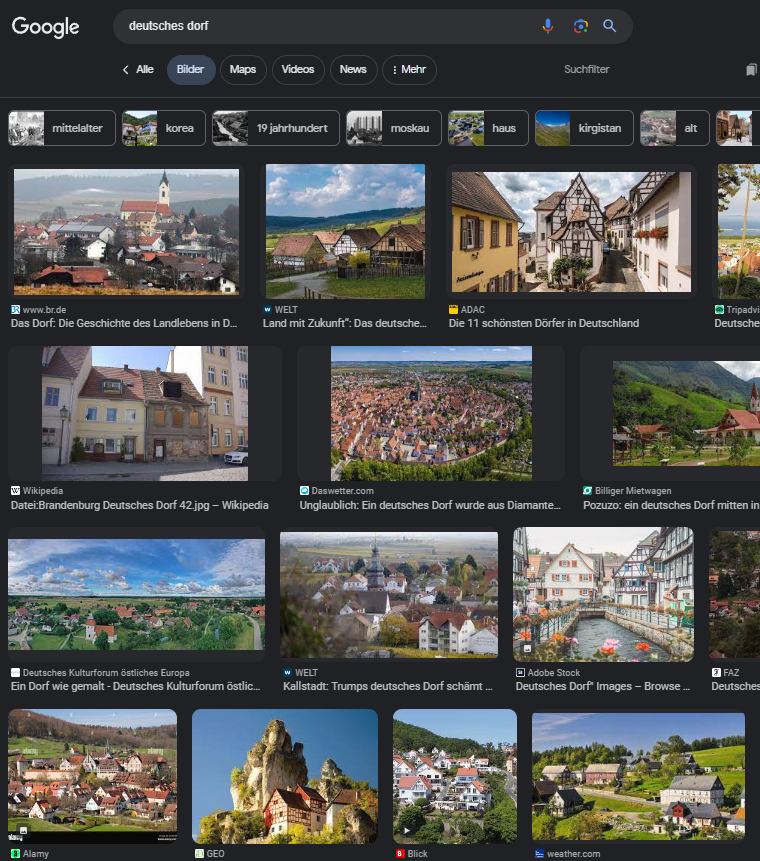Open the Suchfilter options
Image resolution: width=760 pixels, height=861 pixels.
point(586,69)
